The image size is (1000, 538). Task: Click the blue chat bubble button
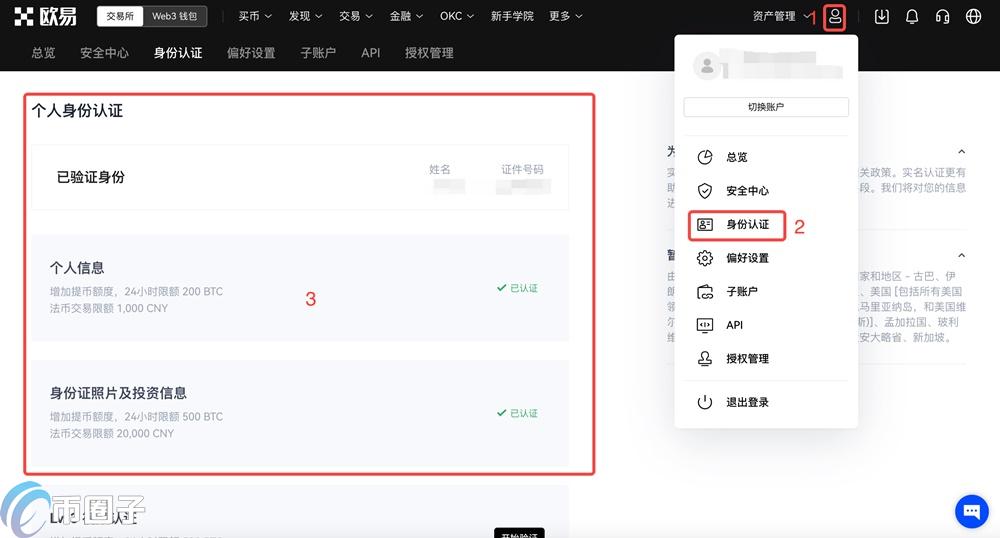point(971,511)
